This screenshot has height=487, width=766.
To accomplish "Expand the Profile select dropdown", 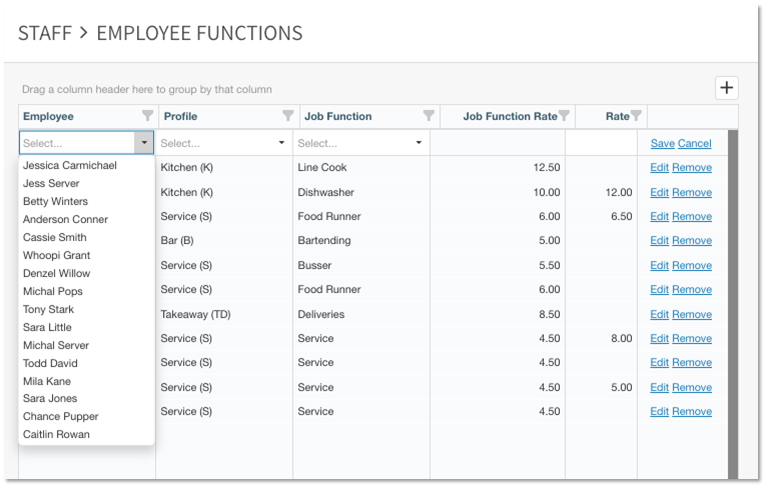I will [x=281, y=143].
